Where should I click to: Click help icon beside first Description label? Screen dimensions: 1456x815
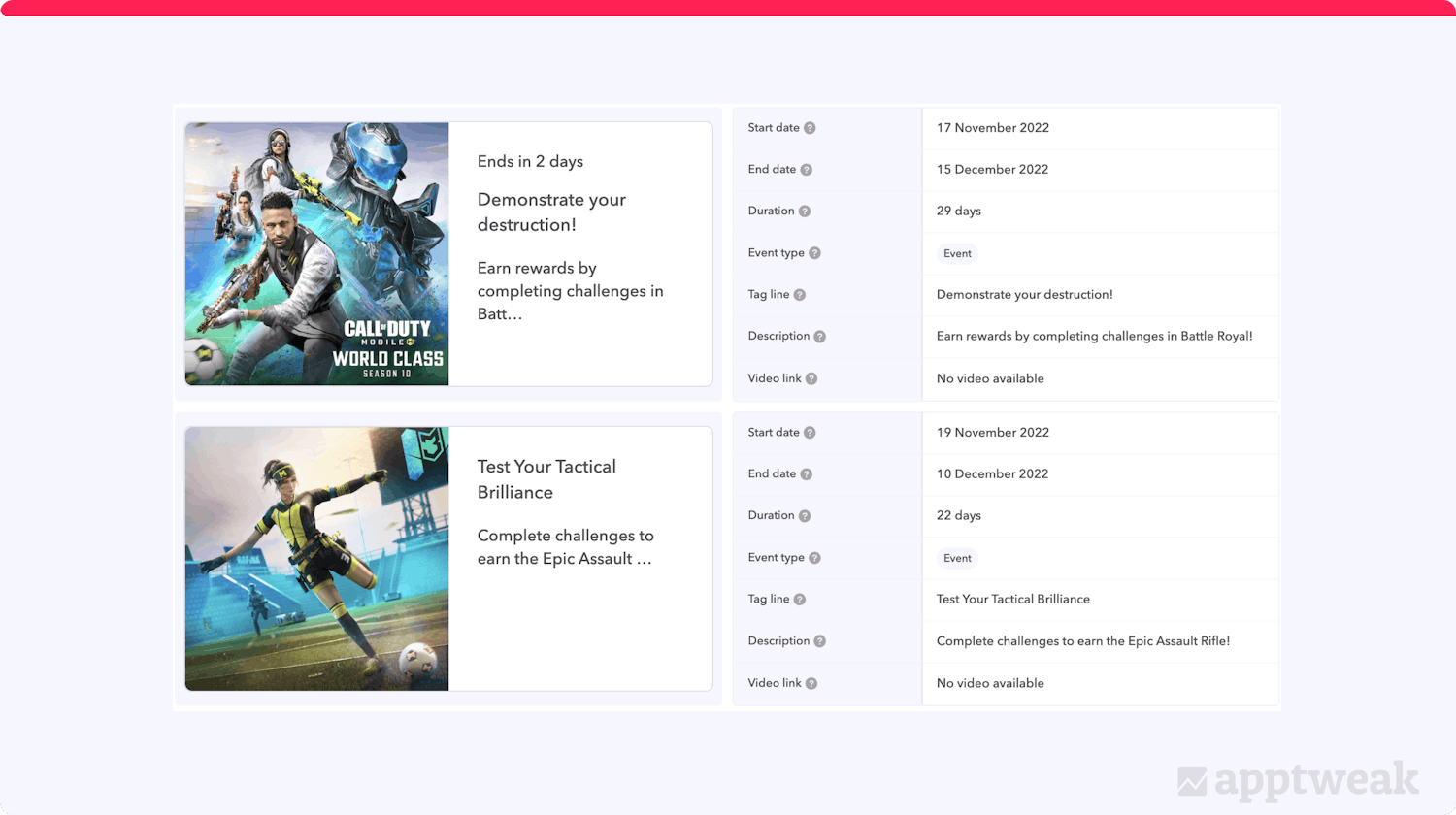point(819,337)
